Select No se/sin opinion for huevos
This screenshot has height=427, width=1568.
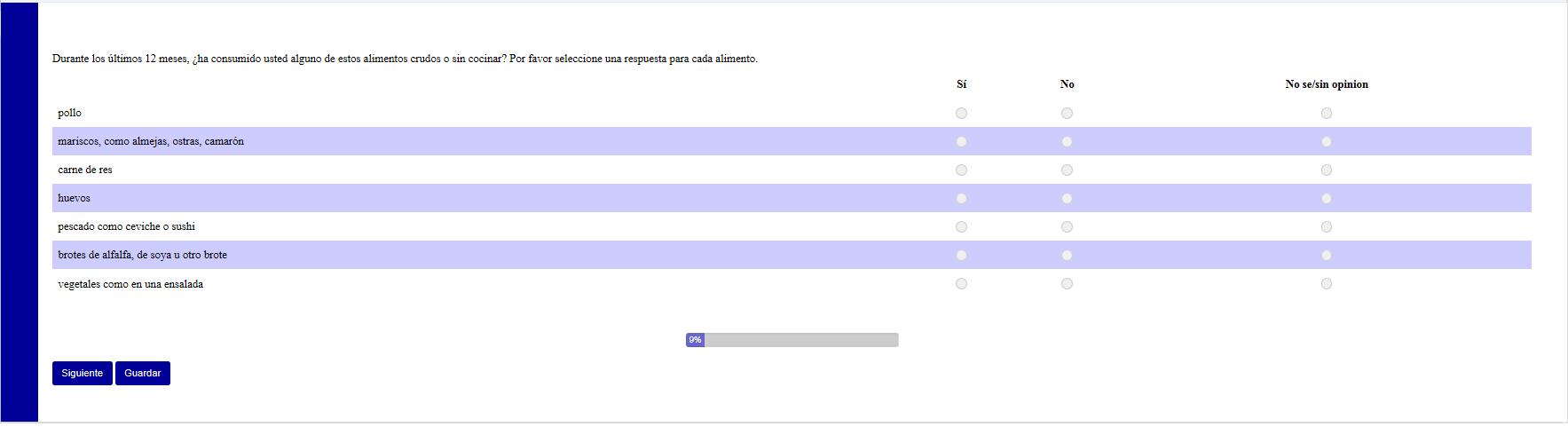click(1326, 199)
